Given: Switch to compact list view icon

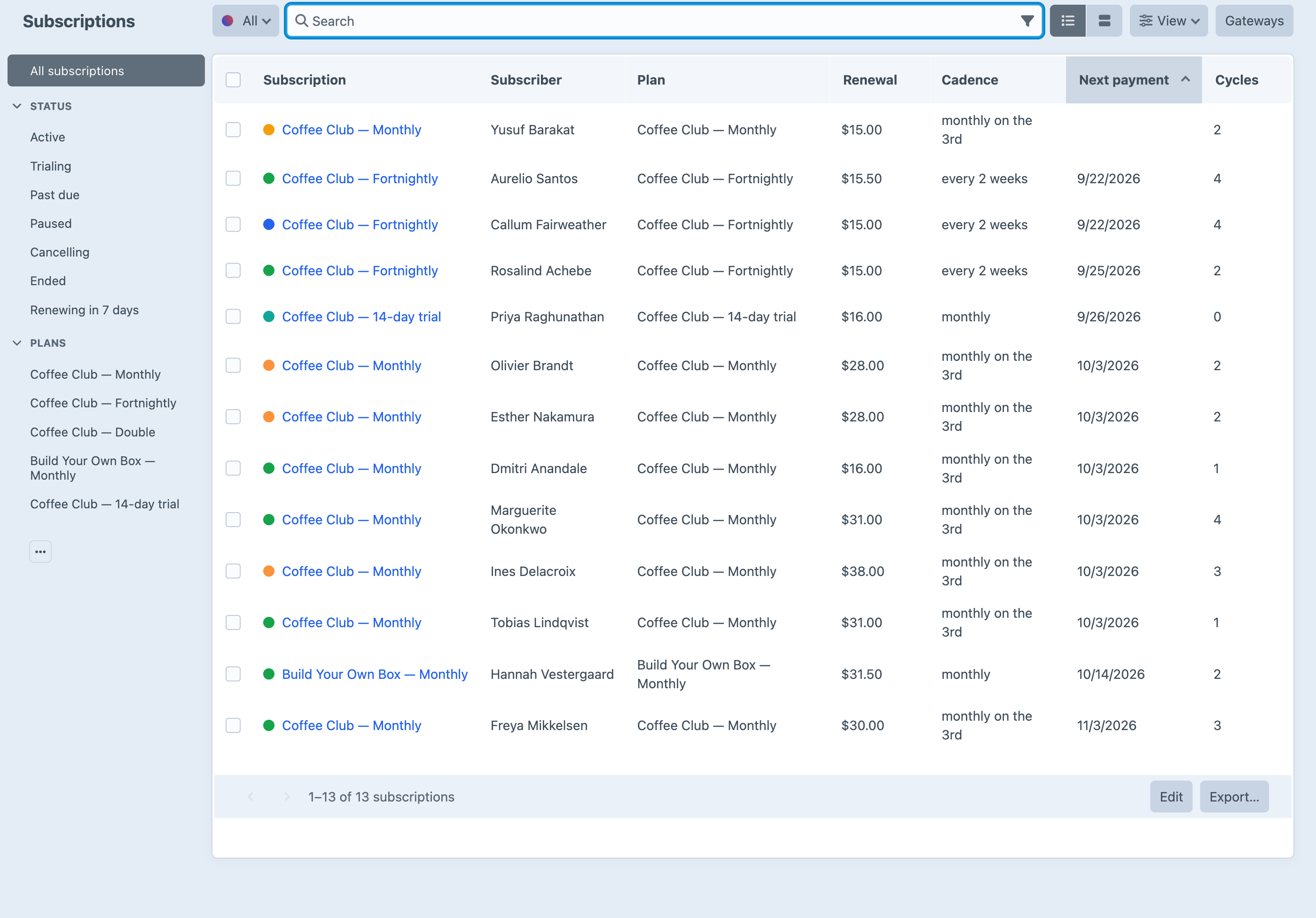Looking at the screenshot, I should click(x=1068, y=21).
